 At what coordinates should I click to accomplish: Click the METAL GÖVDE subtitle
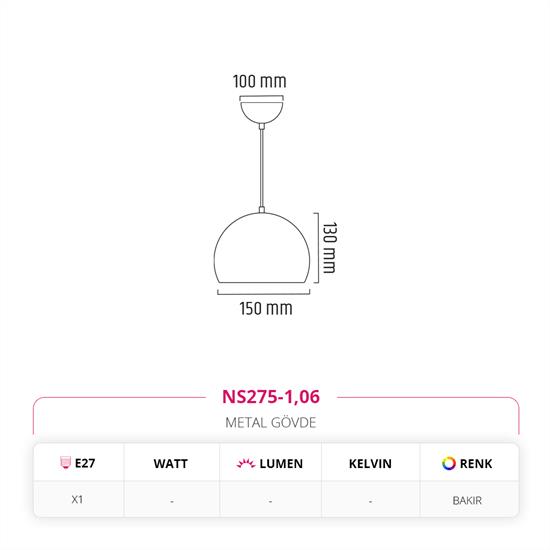click(271, 423)
